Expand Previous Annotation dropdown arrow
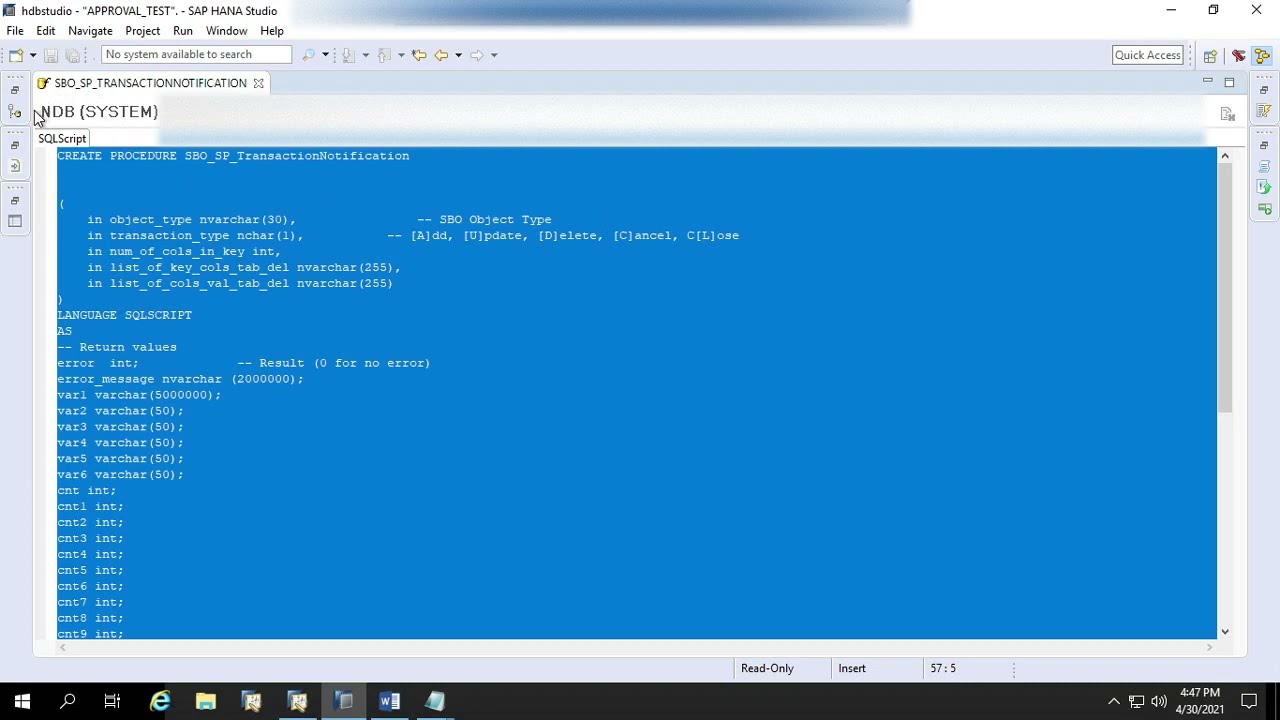Screen dimensions: 1280x720 pyautogui.click(x=401, y=55)
